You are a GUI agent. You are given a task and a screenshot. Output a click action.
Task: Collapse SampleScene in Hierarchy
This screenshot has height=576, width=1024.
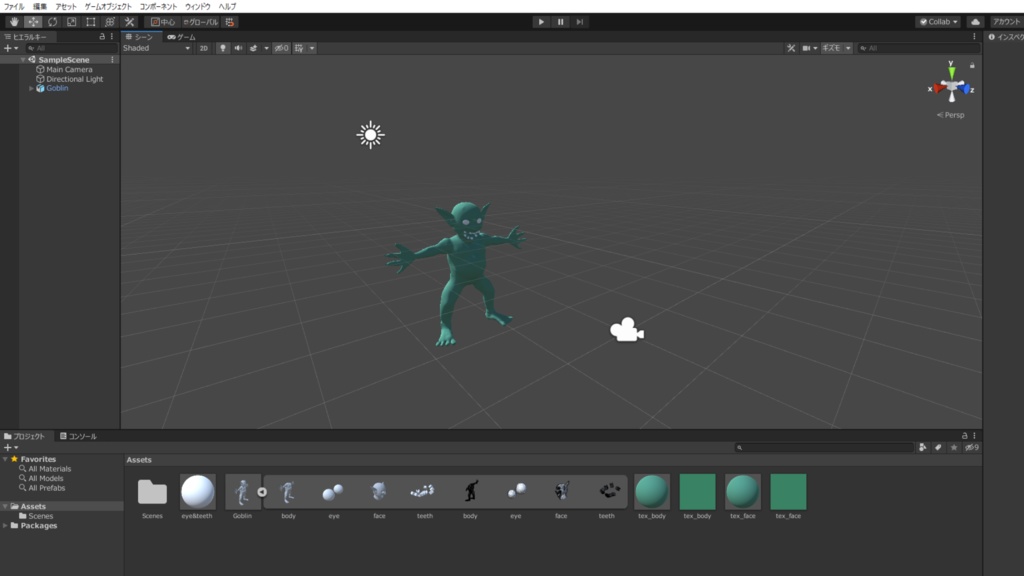[23, 59]
